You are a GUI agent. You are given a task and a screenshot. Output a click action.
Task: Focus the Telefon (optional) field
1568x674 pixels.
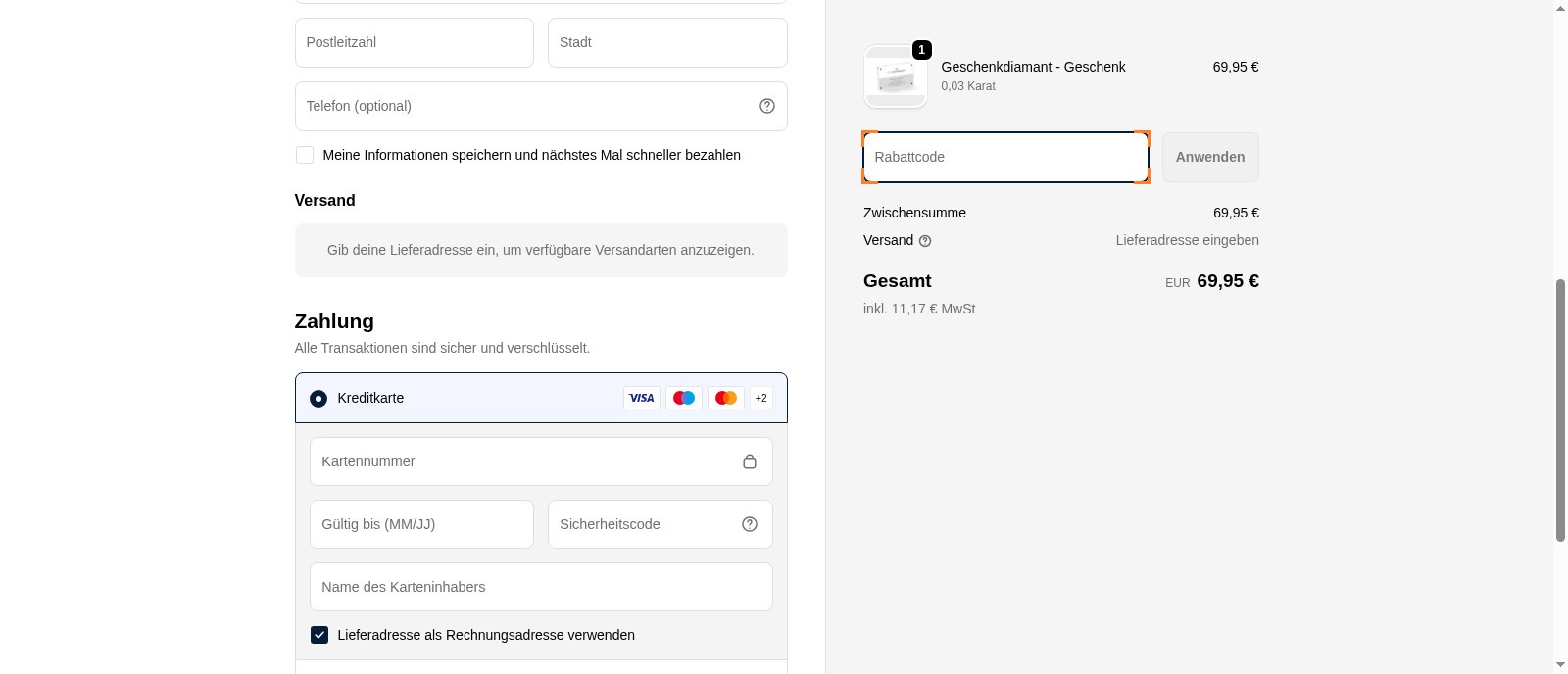[541, 106]
